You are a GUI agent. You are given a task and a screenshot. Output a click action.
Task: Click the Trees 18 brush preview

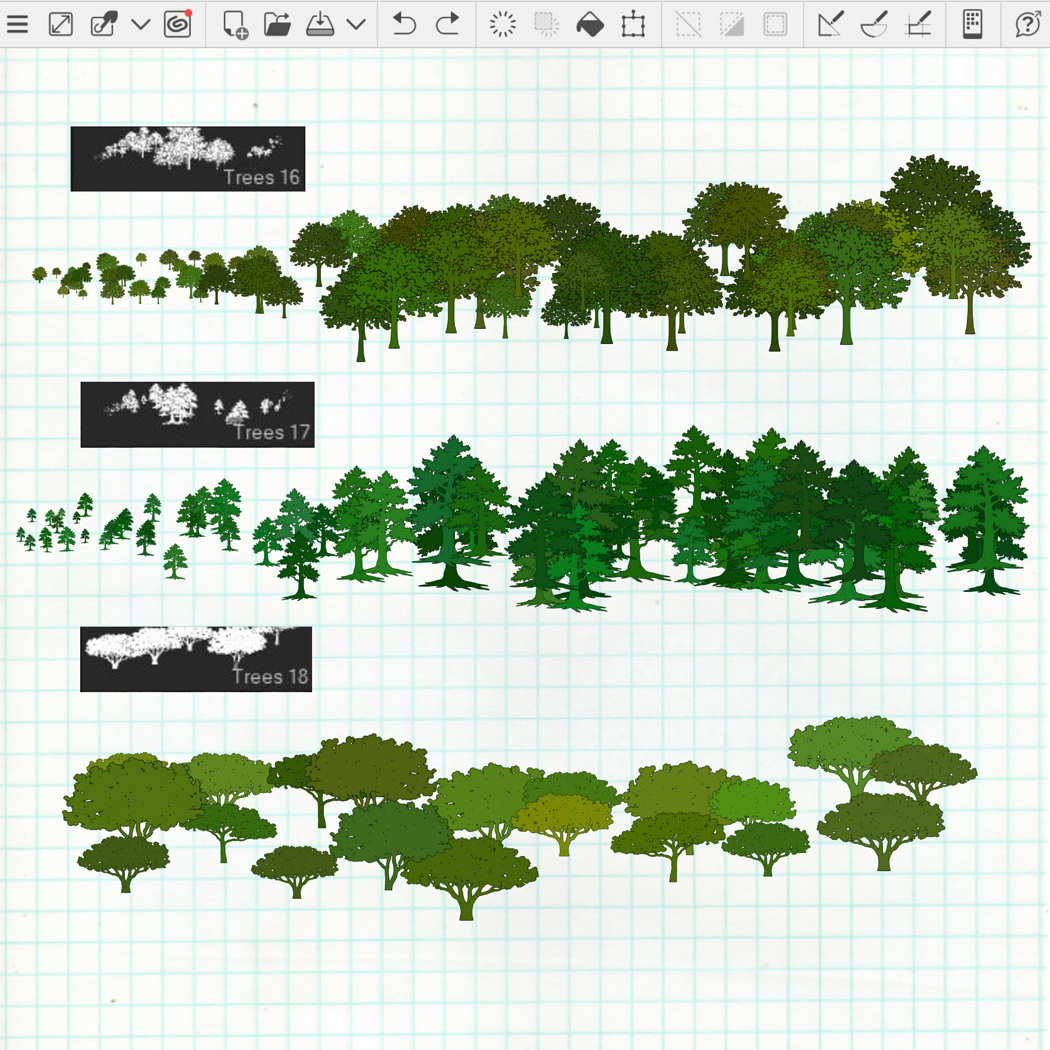(x=196, y=659)
